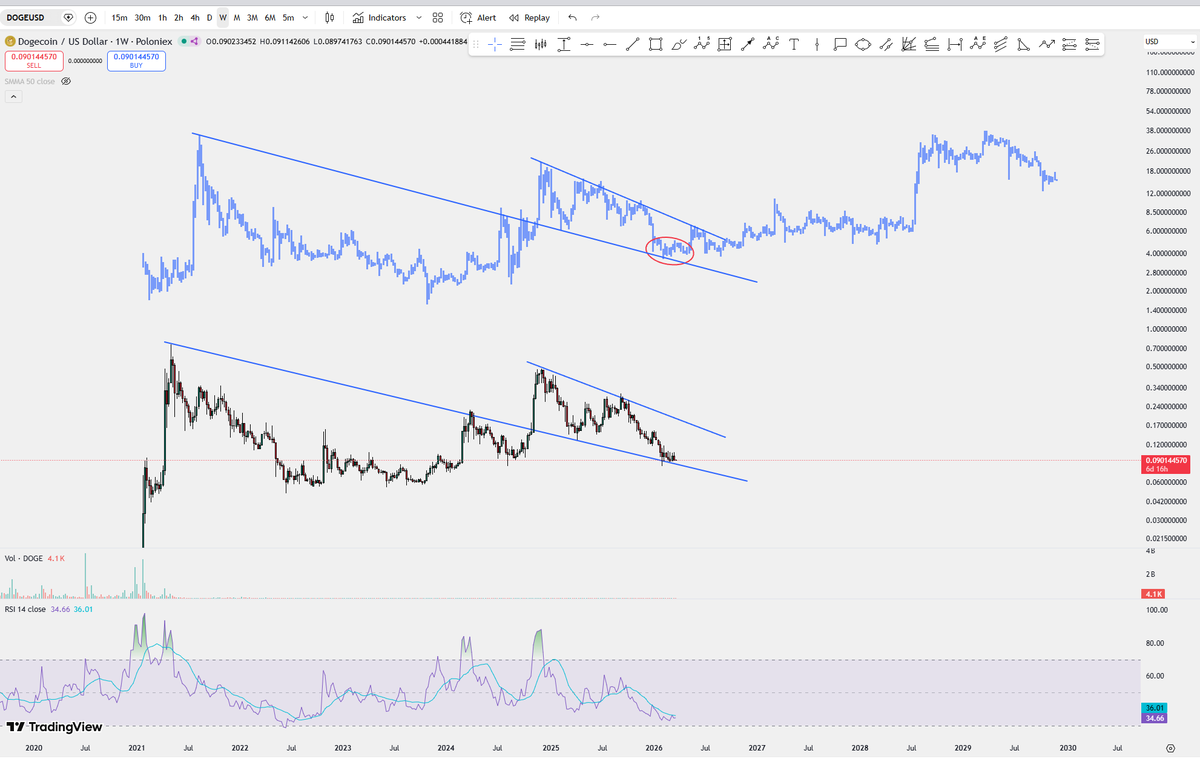Select the callout comment tool
Image resolution: width=1200 pixels, height=759 pixels.
(840, 44)
